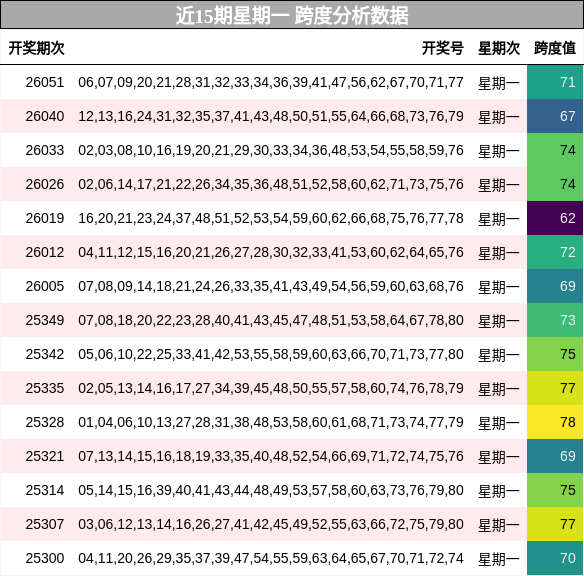Click span value 72 for issue 26012

coord(555,252)
